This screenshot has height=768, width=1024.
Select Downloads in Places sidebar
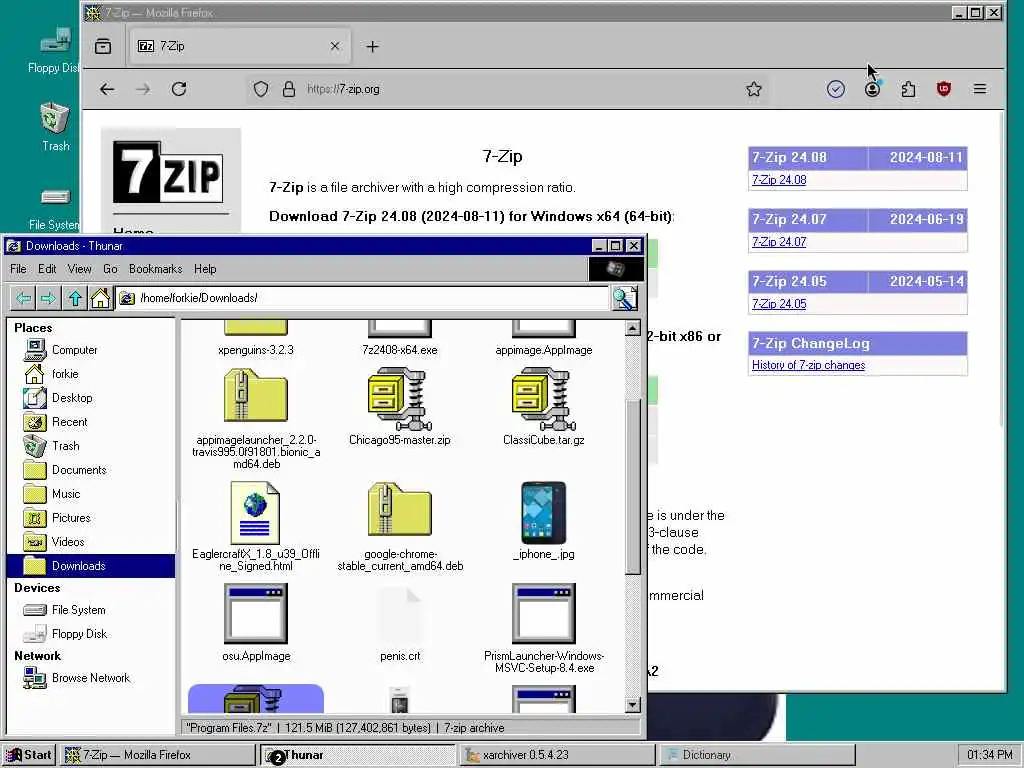[x=91, y=566]
